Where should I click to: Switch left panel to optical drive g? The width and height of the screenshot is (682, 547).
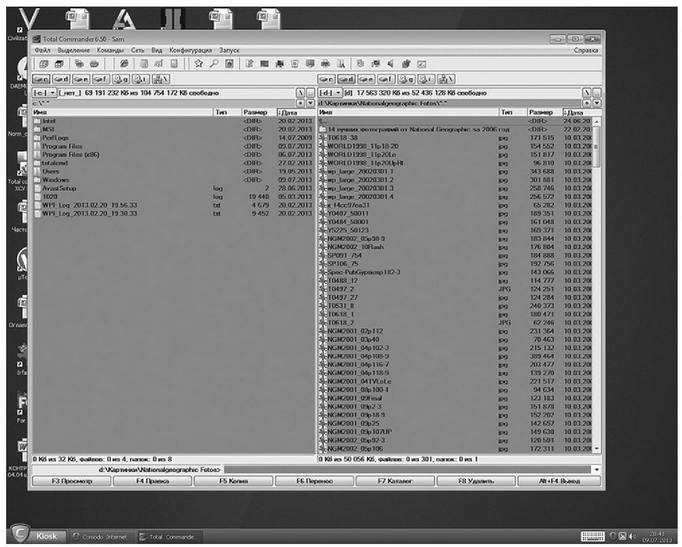pyautogui.click(x=121, y=79)
